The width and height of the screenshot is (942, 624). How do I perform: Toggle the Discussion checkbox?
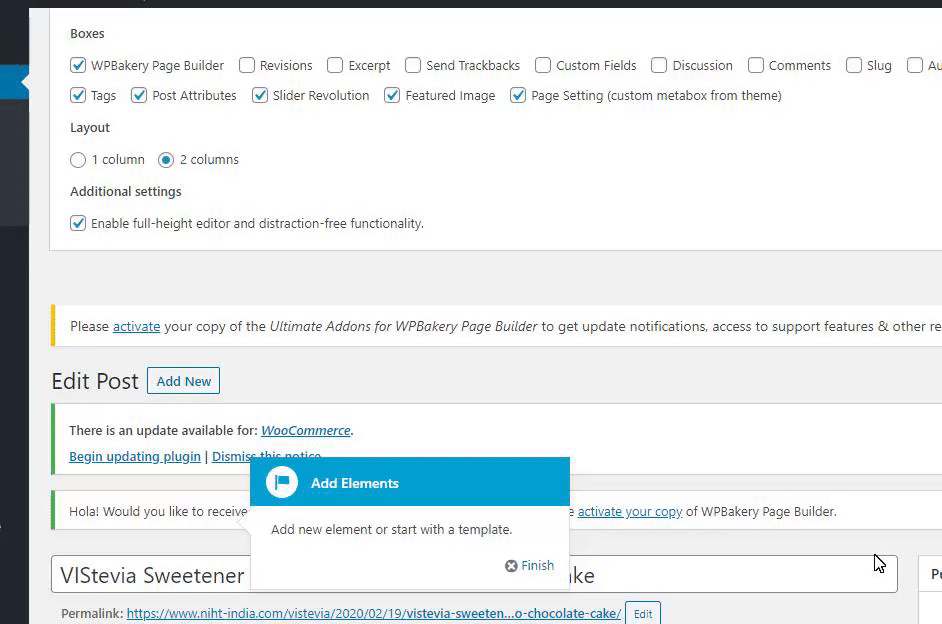click(659, 65)
